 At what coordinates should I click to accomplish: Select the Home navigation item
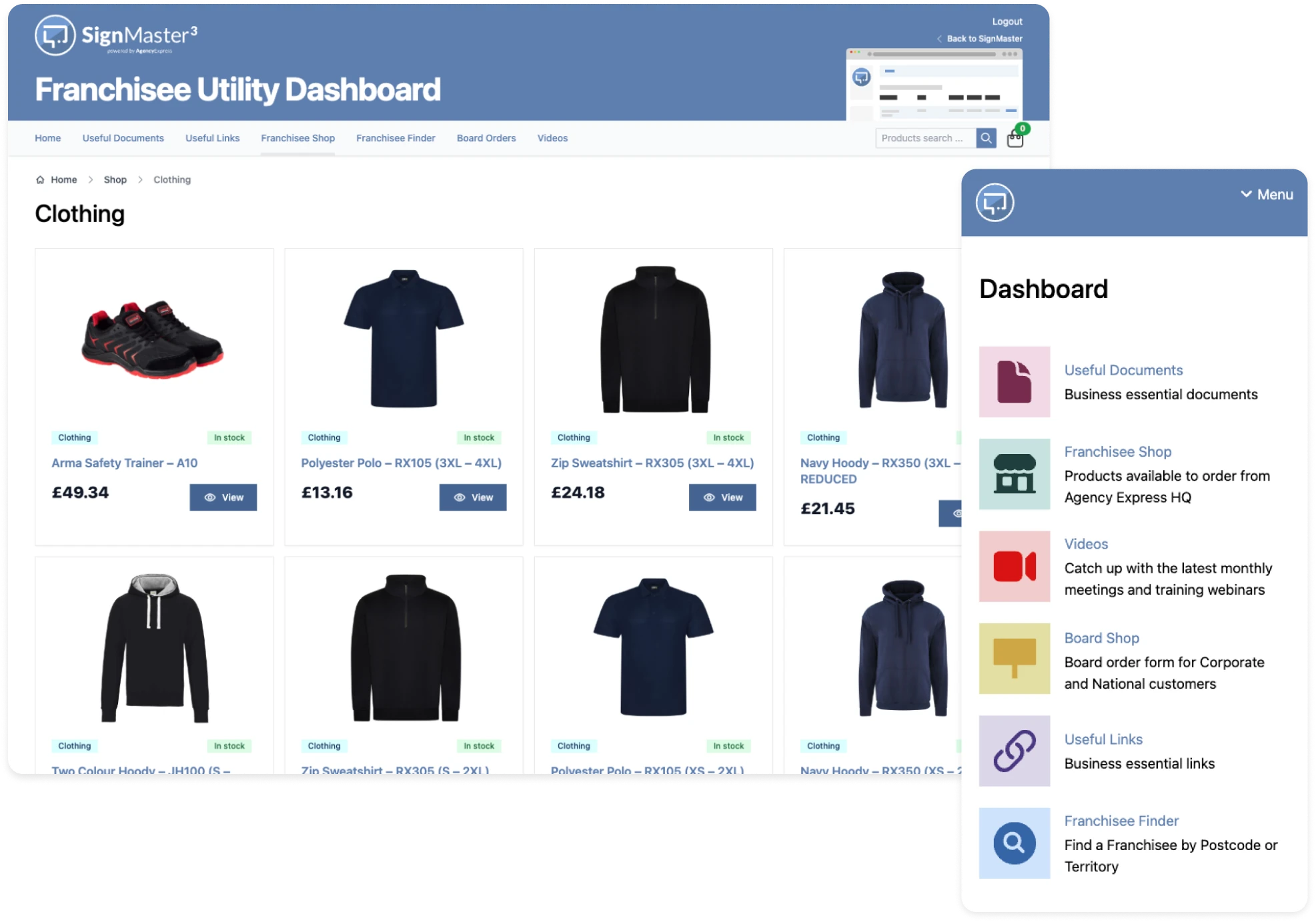coord(47,138)
